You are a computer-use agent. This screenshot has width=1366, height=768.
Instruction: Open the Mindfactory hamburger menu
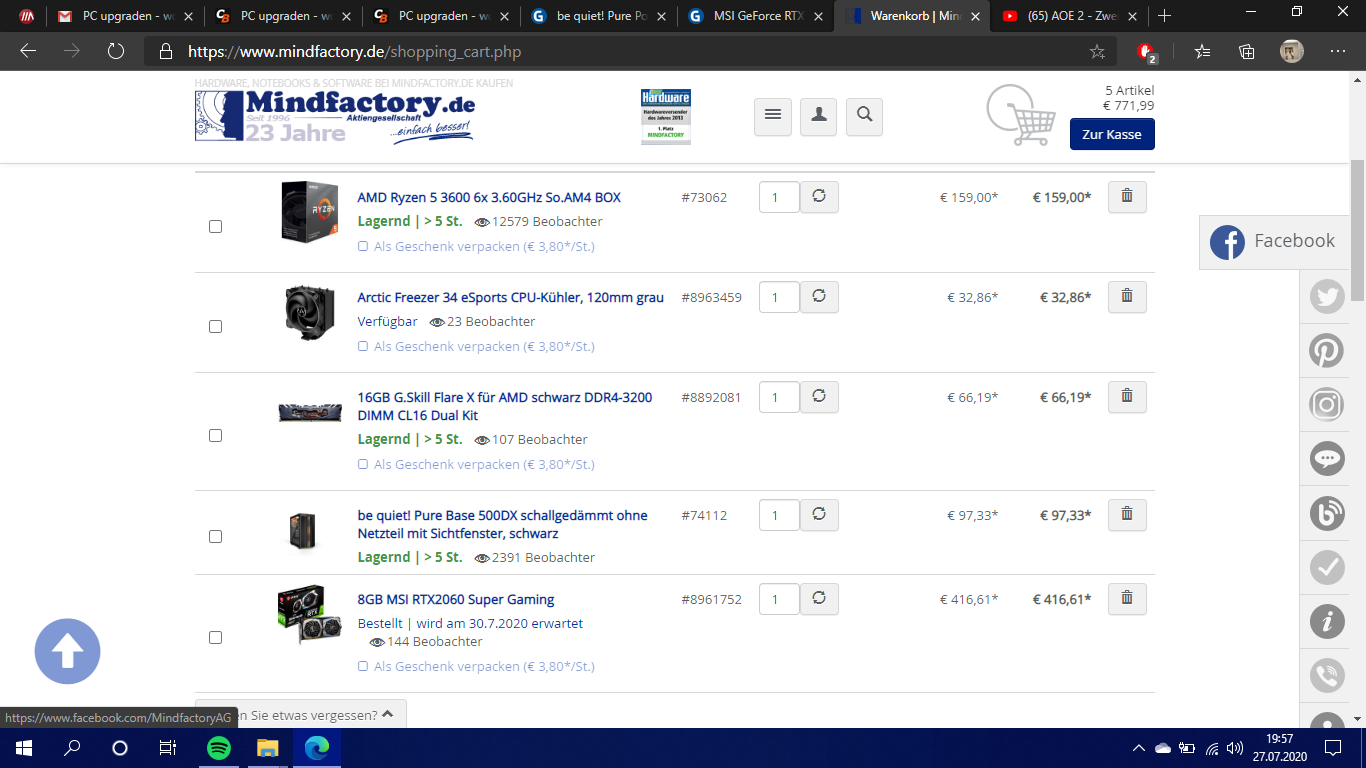tap(772, 116)
